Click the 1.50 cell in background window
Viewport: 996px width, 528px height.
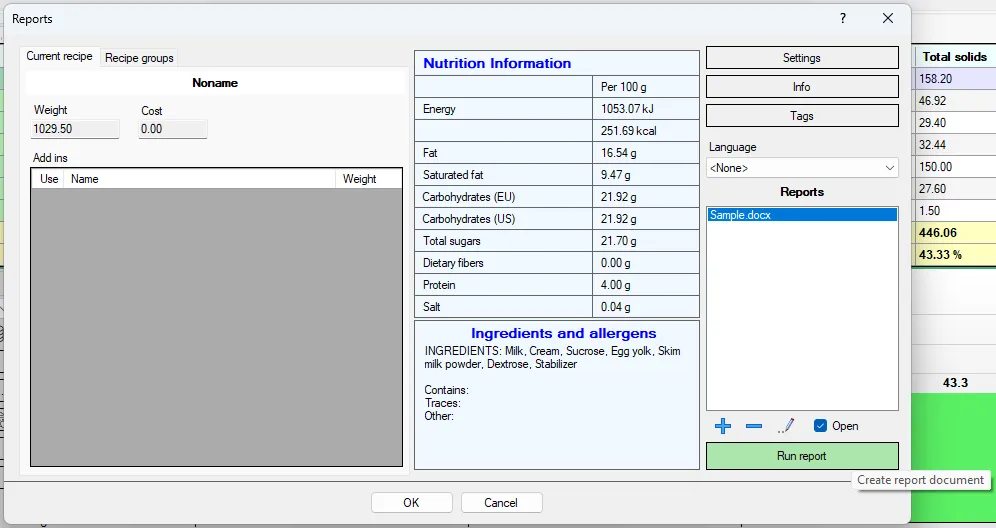(x=954, y=210)
